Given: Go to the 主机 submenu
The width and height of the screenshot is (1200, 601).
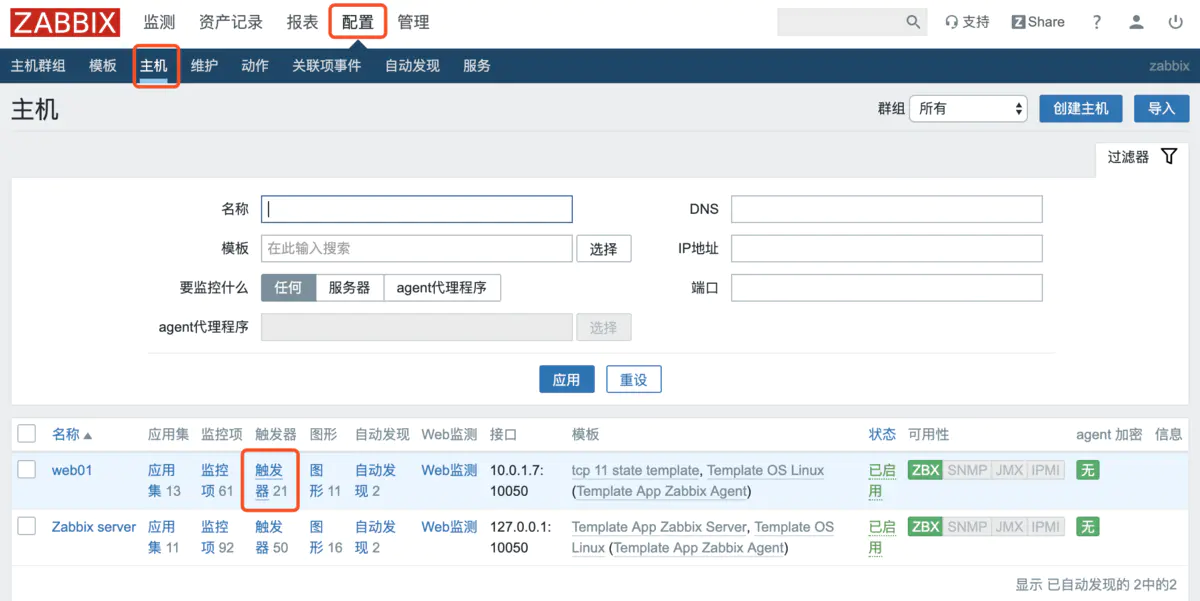Looking at the screenshot, I should pos(154,66).
